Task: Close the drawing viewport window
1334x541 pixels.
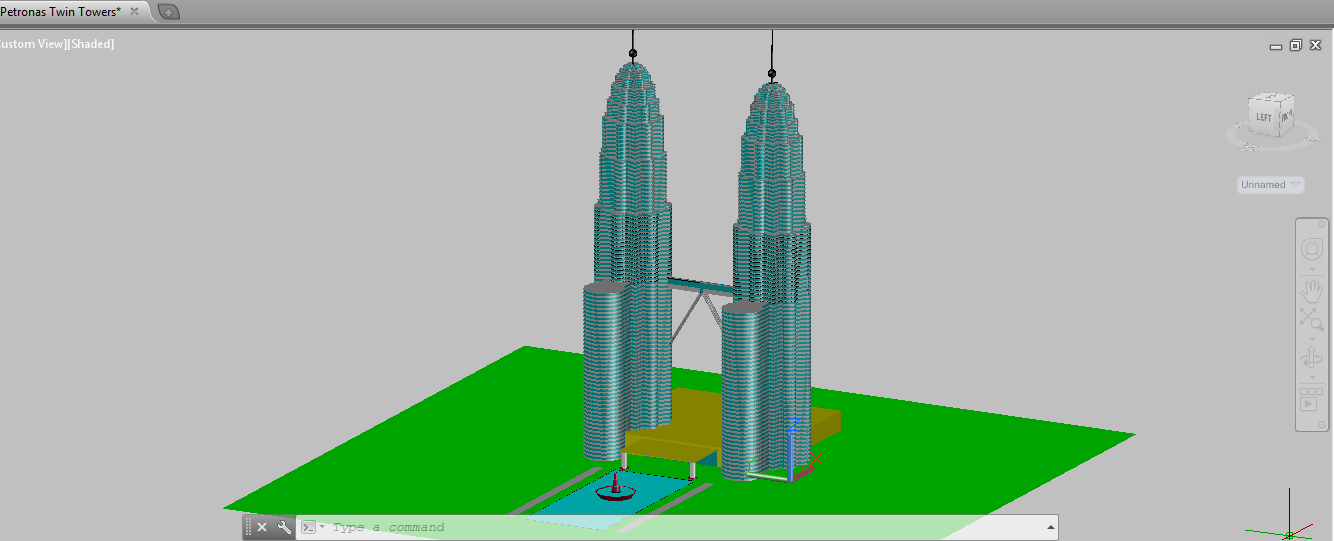Action: point(1315,45)
